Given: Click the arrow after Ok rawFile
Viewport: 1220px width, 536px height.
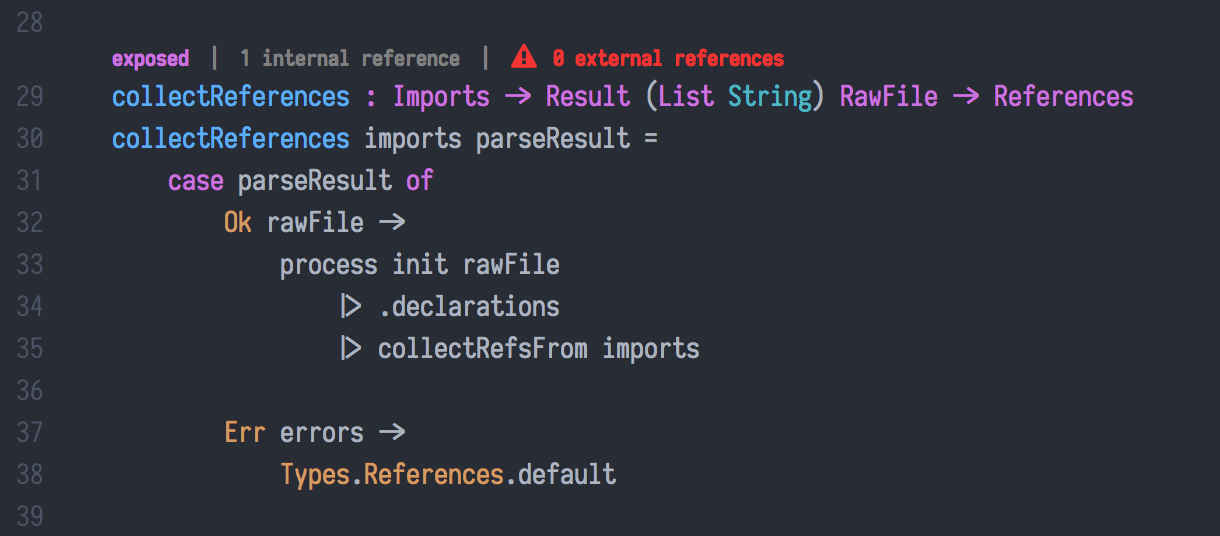Looking at the screenshot, I should click(x=392, y=222).
